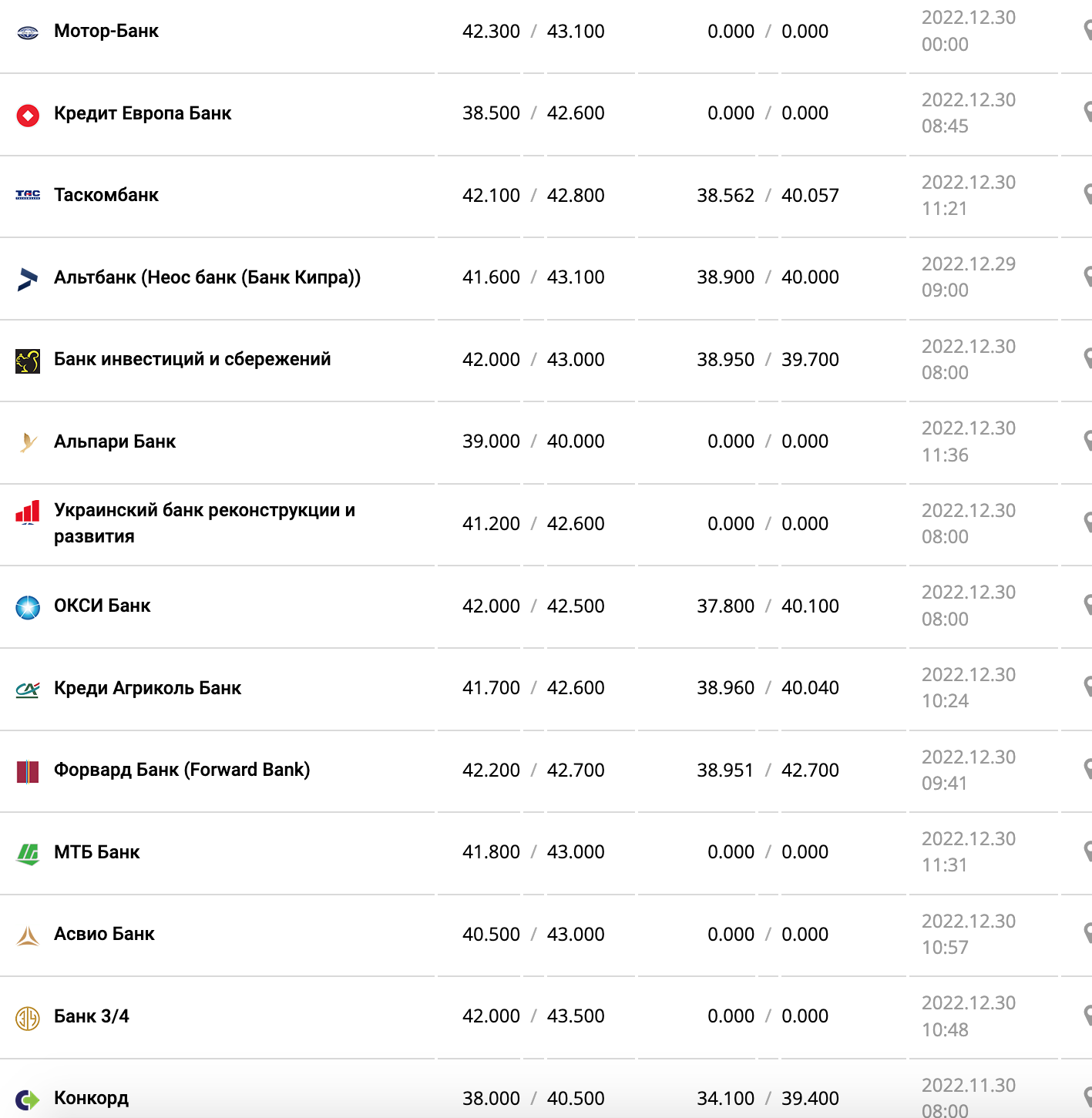This screenshot has height=1118, width=1092.
Task: Click the Таскомбанк TAC logo icon
Action: pos(28,196)
